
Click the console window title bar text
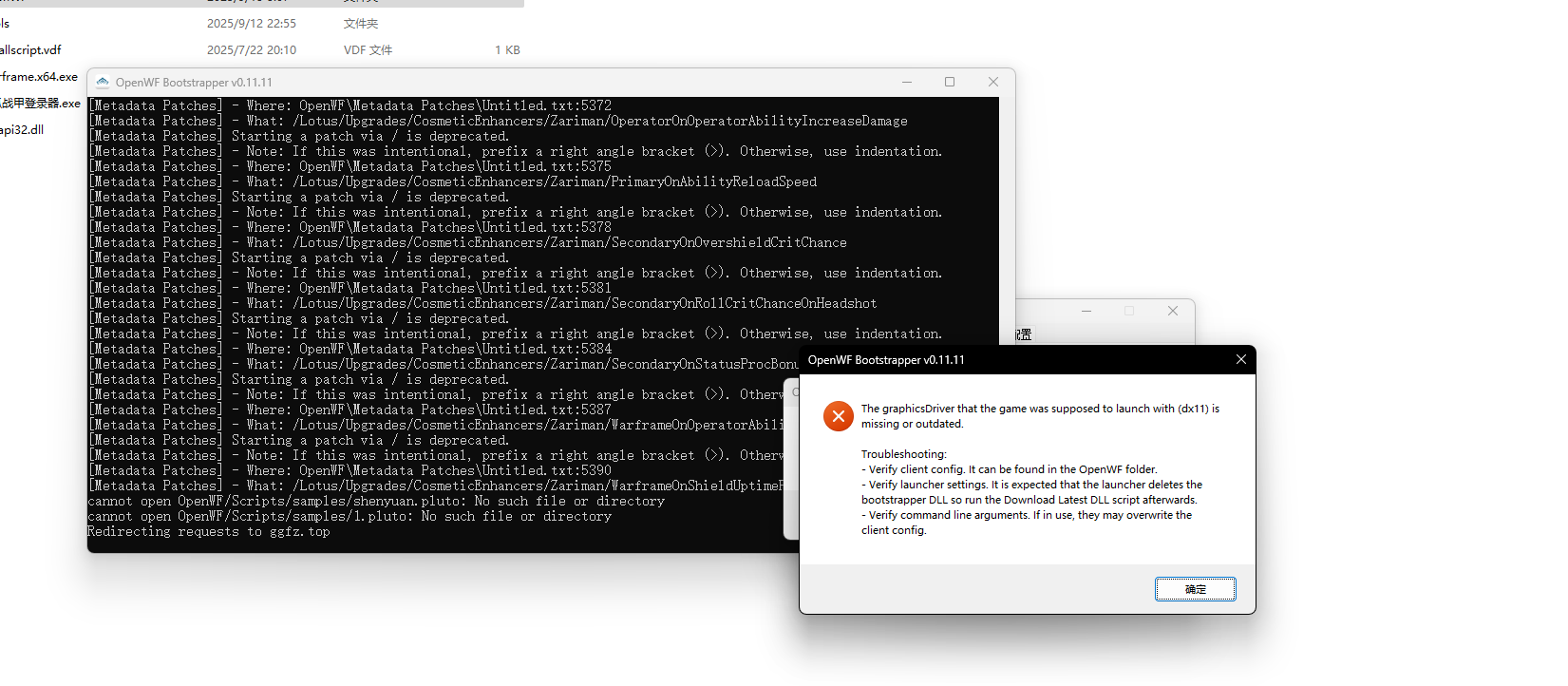194,83
